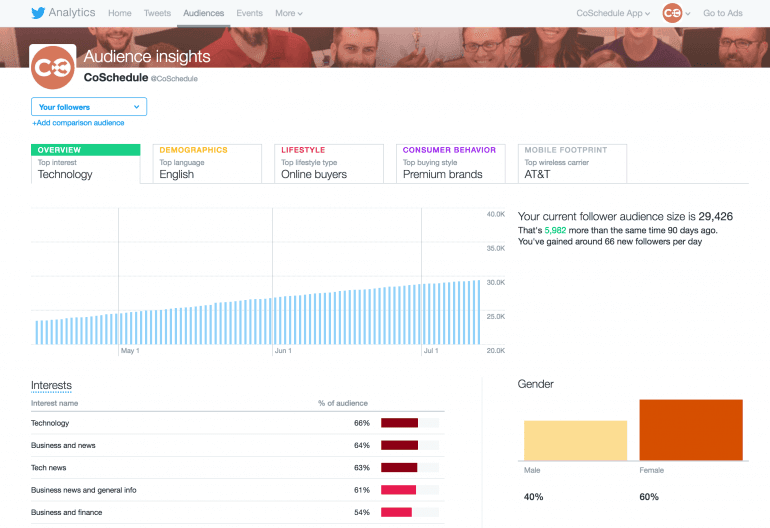Click the Go to Ads link

[x=722, y=13]
